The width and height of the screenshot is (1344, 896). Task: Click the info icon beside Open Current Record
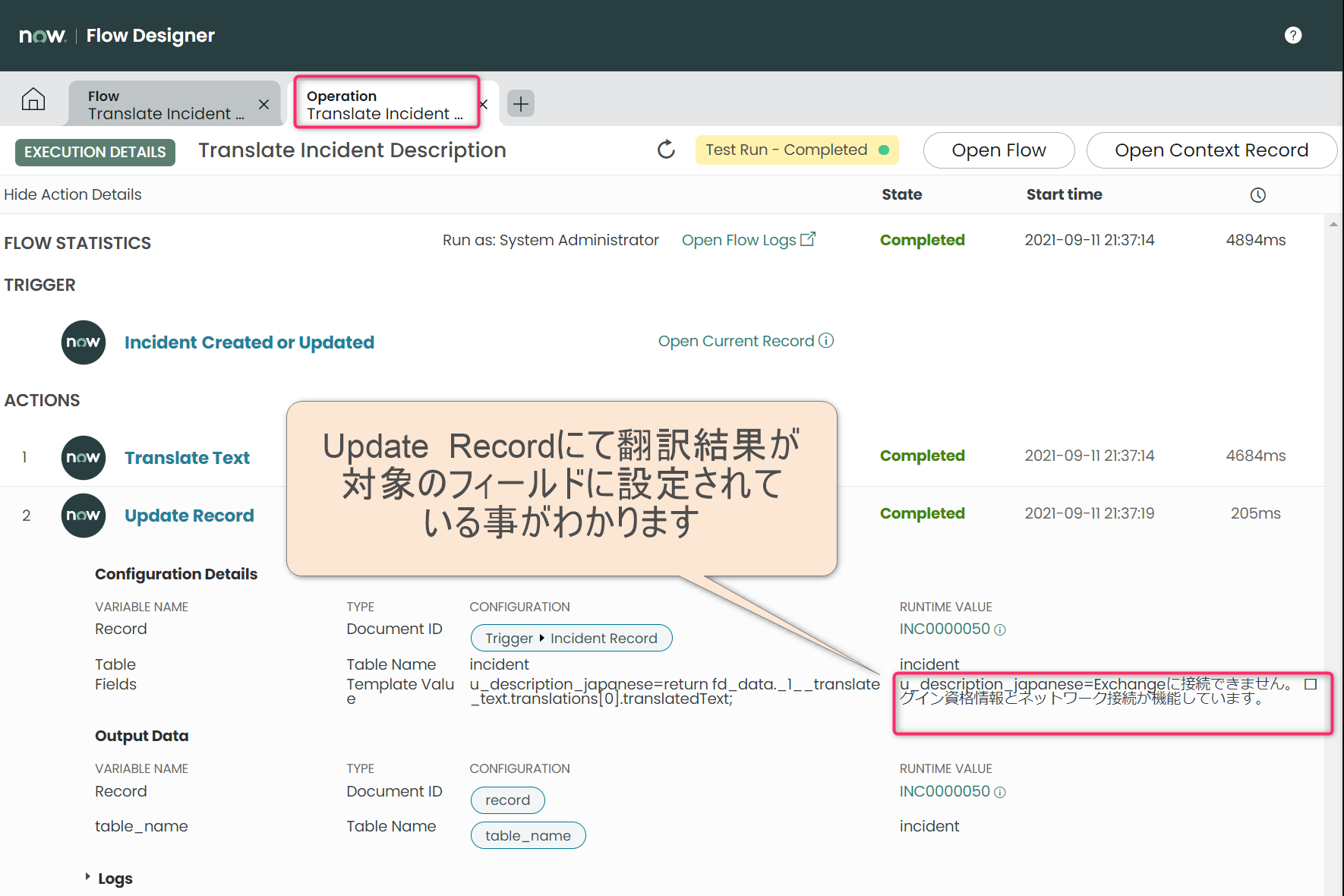[x=826, y=341]
